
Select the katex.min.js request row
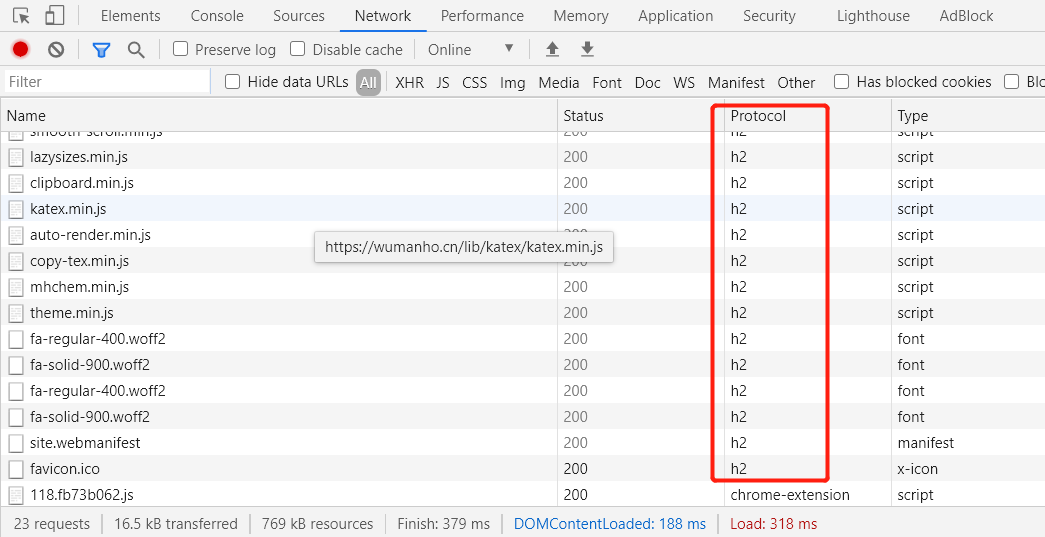[68, 209]
